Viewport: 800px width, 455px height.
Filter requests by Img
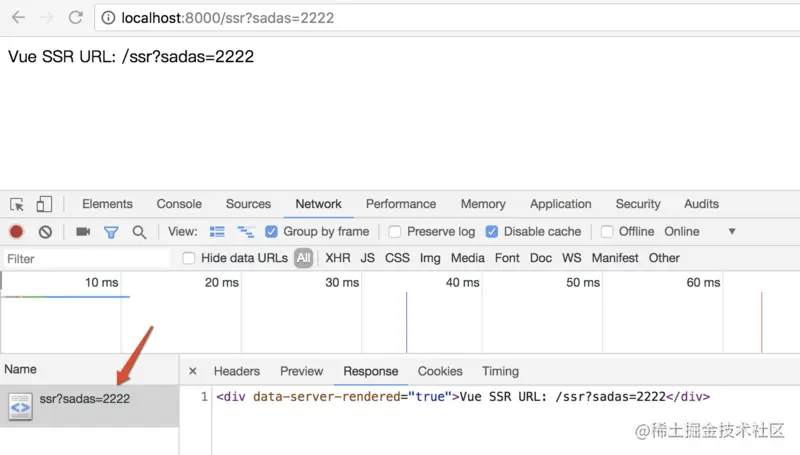pos(430,258)
